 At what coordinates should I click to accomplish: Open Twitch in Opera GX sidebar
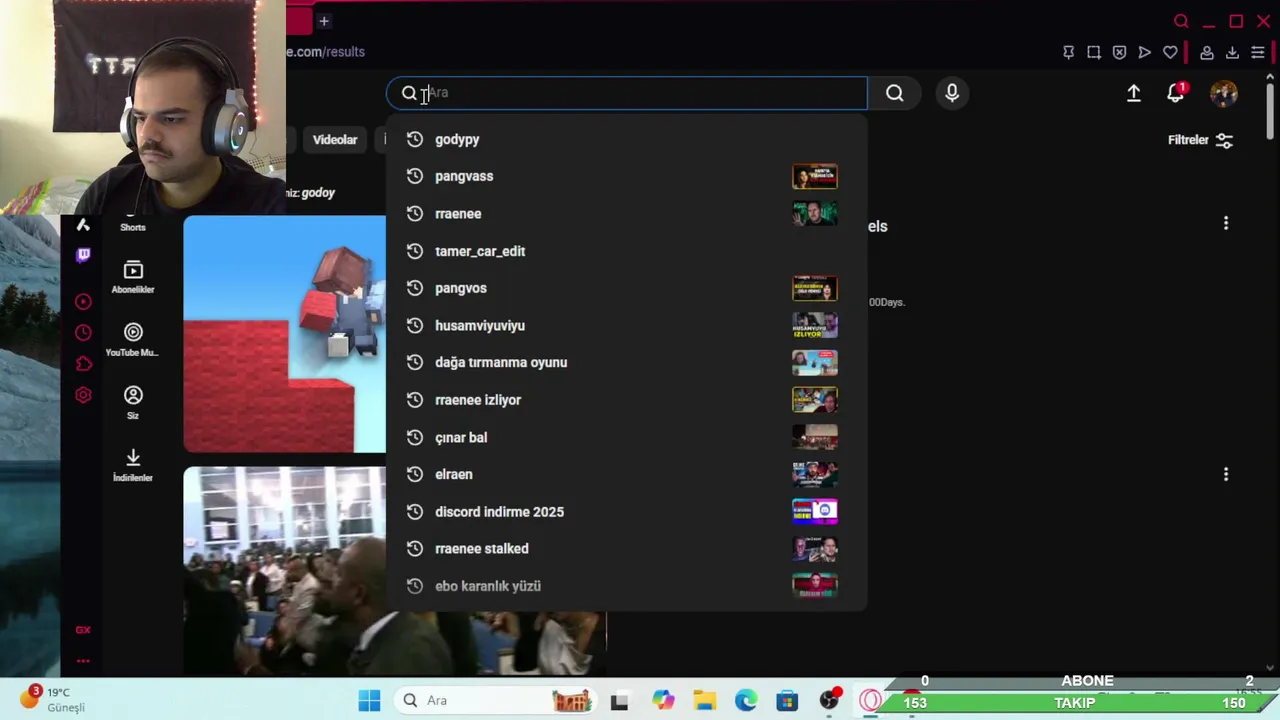pos(83,255)
